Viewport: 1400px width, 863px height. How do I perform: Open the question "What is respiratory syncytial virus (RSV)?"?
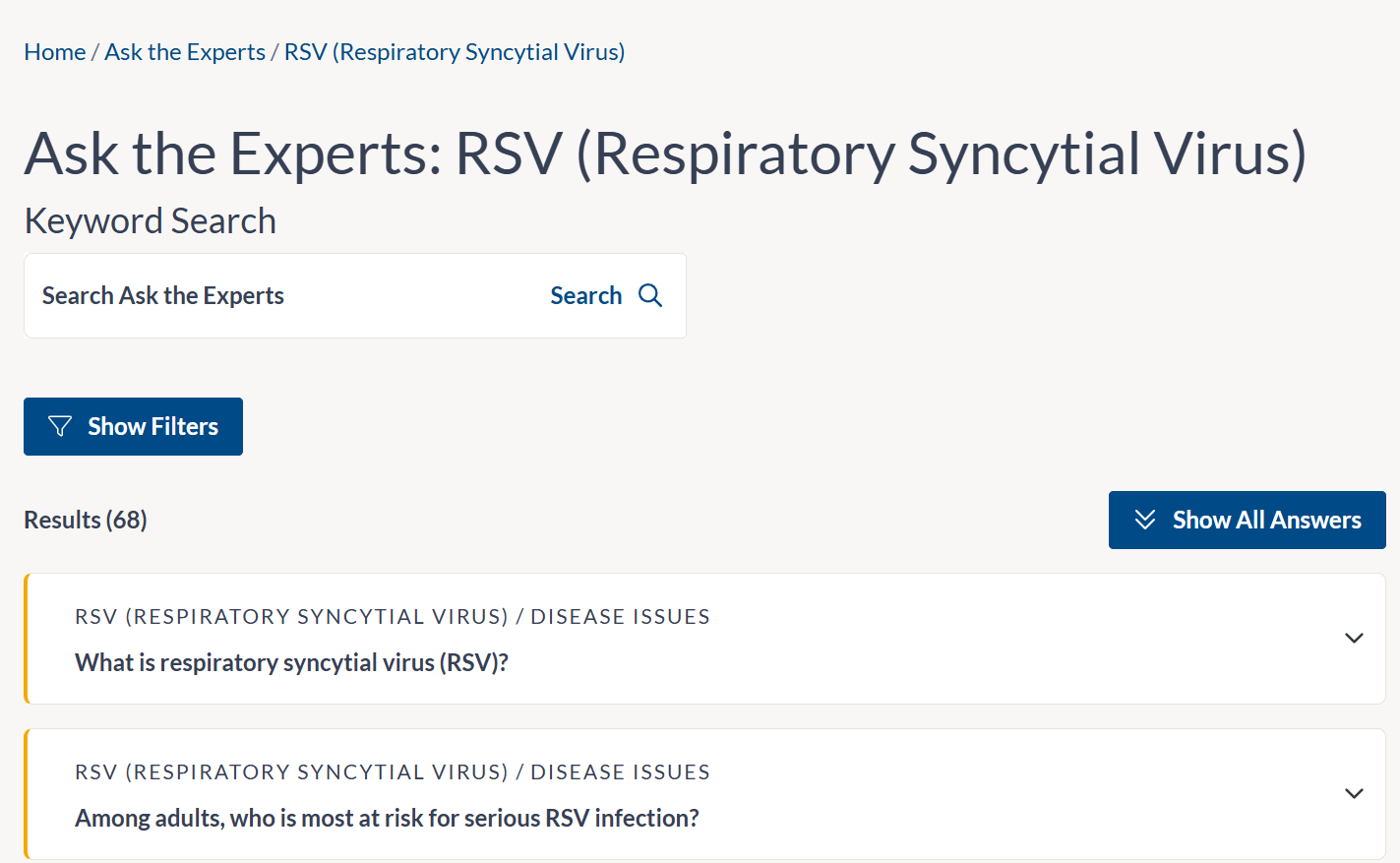pyautogui.click(x=291, y=662)
